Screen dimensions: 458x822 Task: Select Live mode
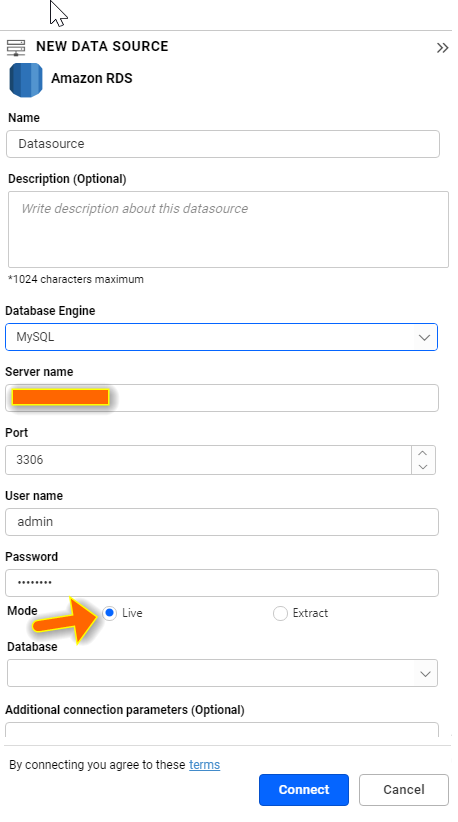[109, 613]
